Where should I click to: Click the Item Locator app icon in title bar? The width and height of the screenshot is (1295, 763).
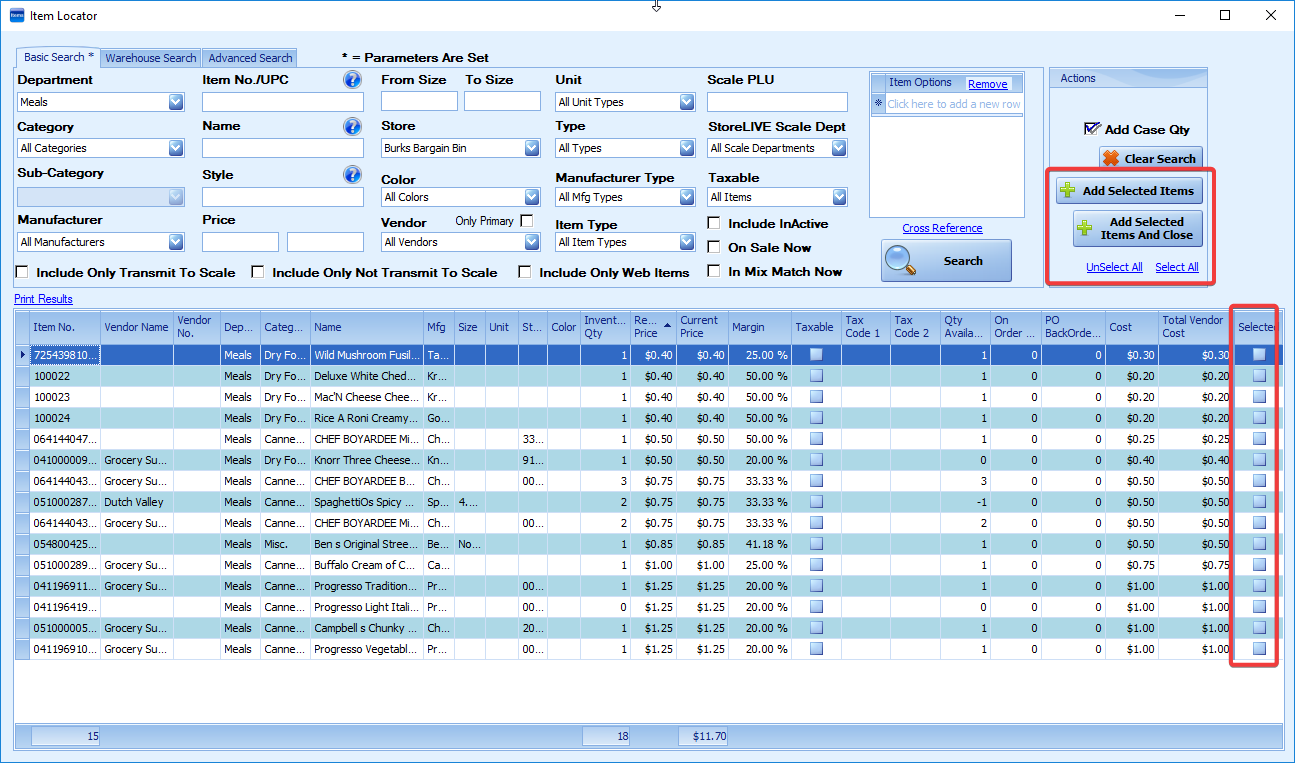pos(16,16)
